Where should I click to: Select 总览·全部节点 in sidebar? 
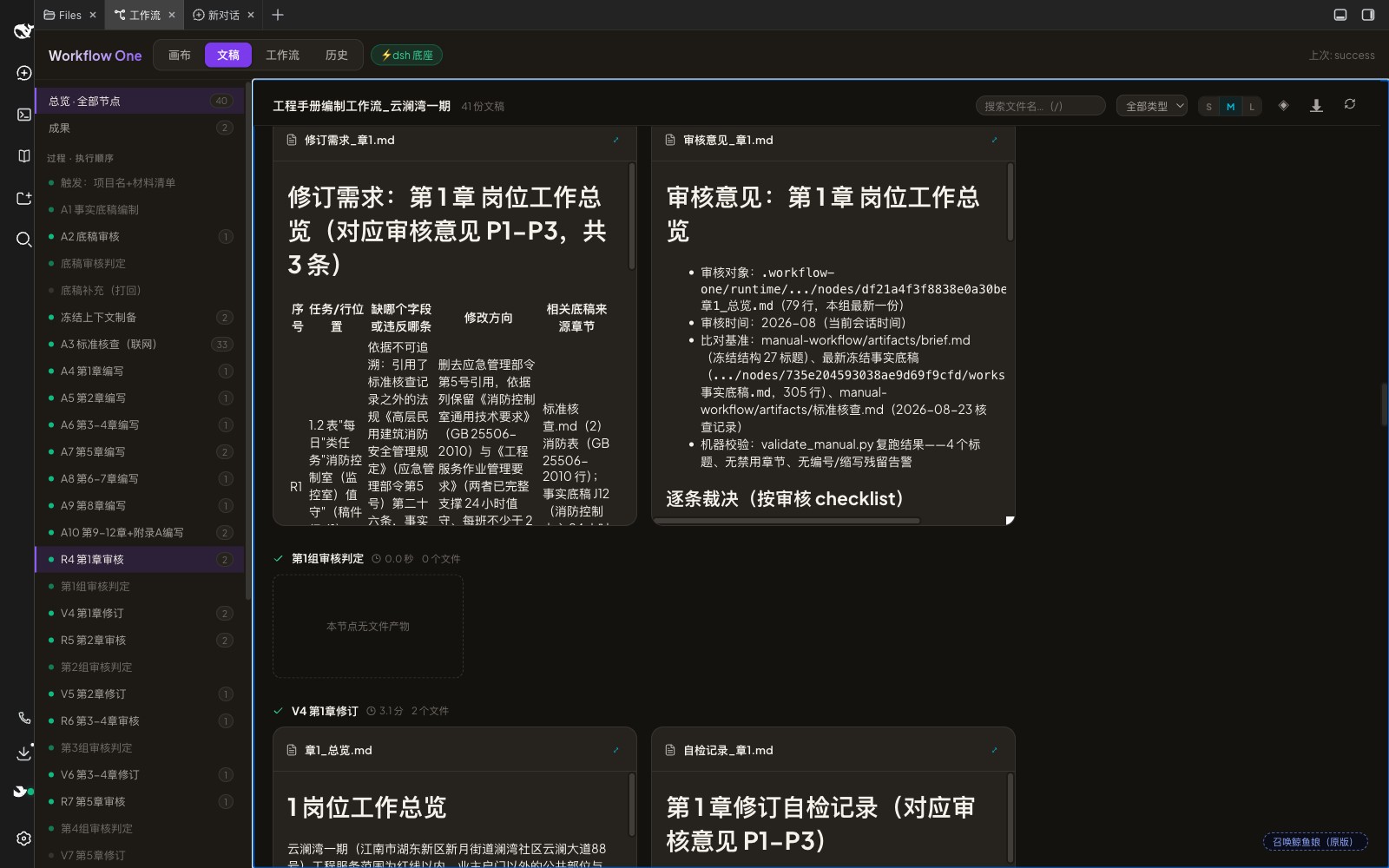140,101
